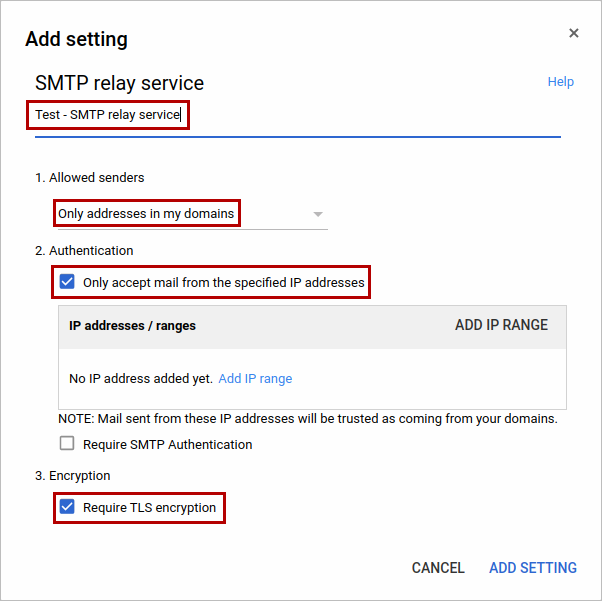Click the Only addresses in my domains text
Viewport: 602px width, 601px height.
tap(146, 214)
